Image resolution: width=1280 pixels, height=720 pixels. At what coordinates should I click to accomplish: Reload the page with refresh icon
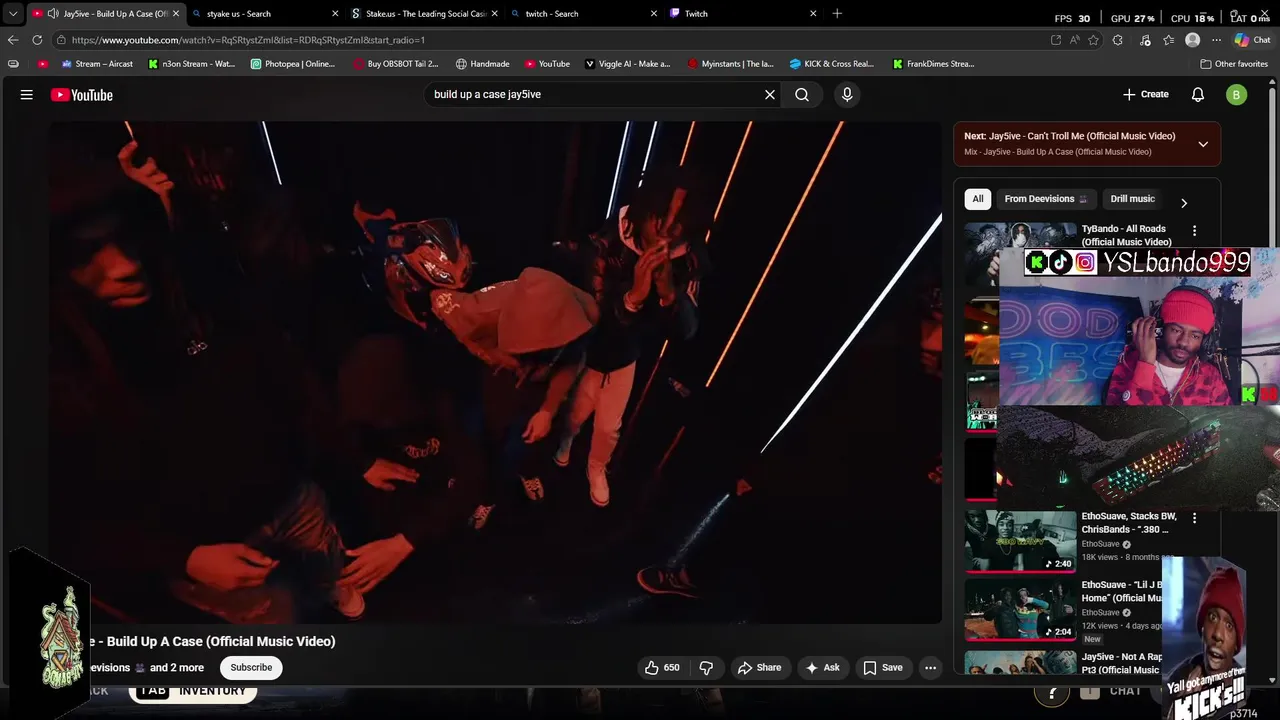pos(37,40)
